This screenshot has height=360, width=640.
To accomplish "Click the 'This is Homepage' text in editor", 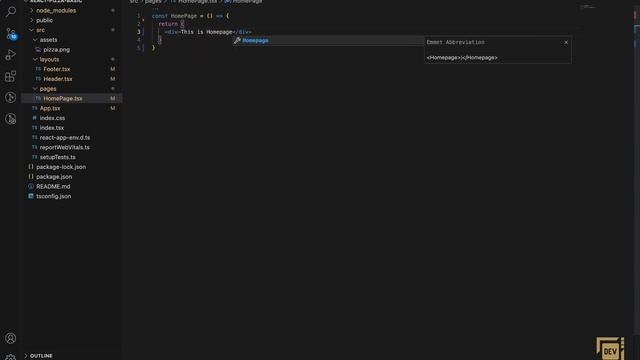I will [207, 32].
